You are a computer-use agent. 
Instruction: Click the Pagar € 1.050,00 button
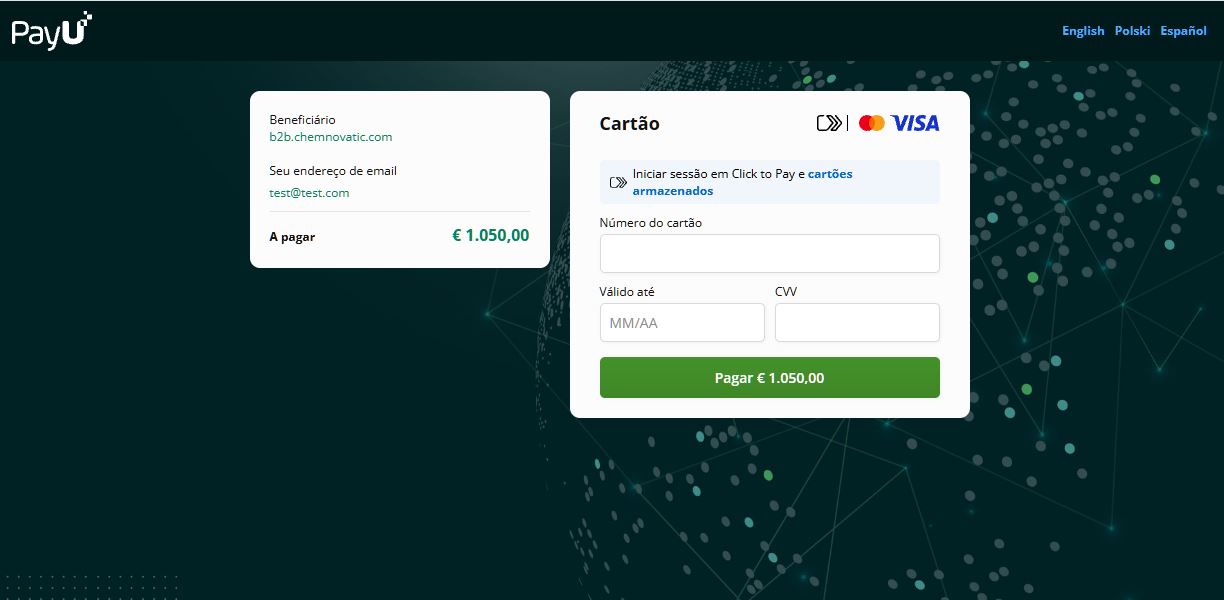(x=769, y=378)
